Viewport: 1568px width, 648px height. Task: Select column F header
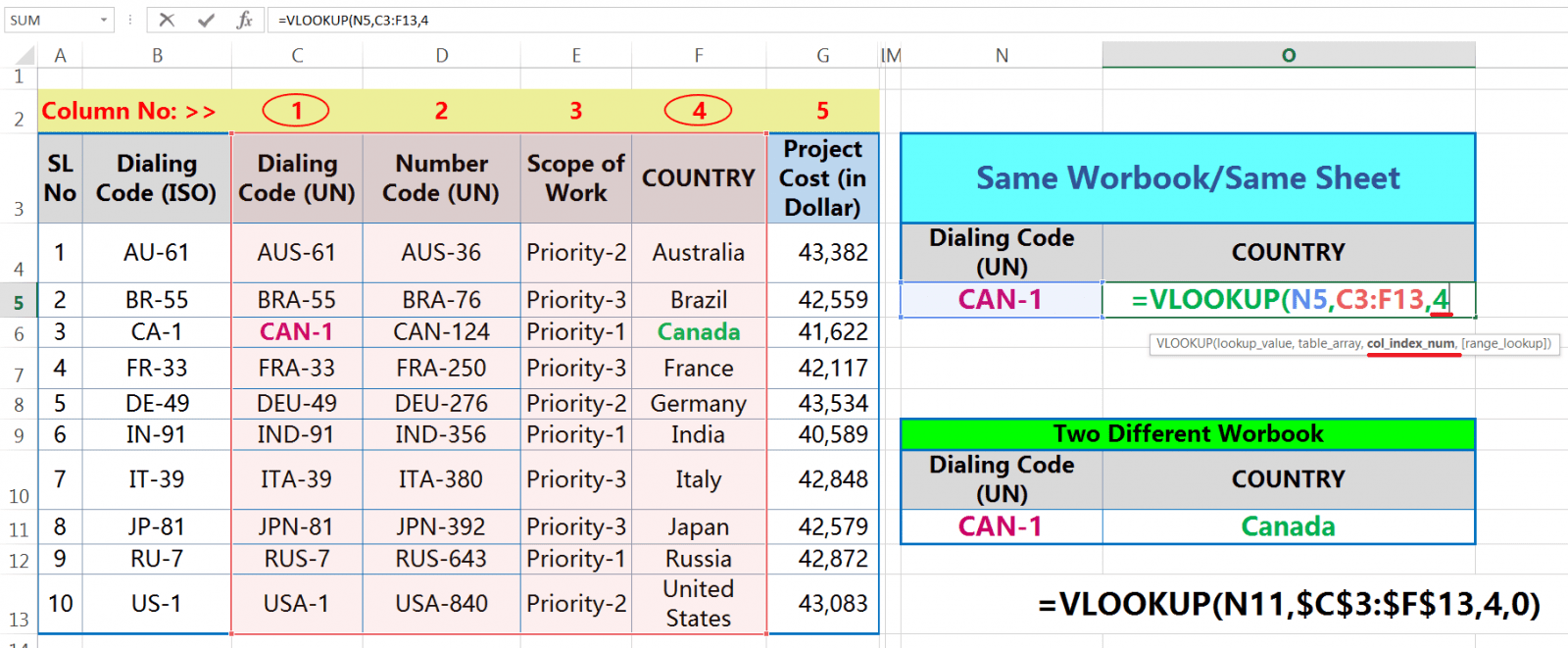click(699, 56)
